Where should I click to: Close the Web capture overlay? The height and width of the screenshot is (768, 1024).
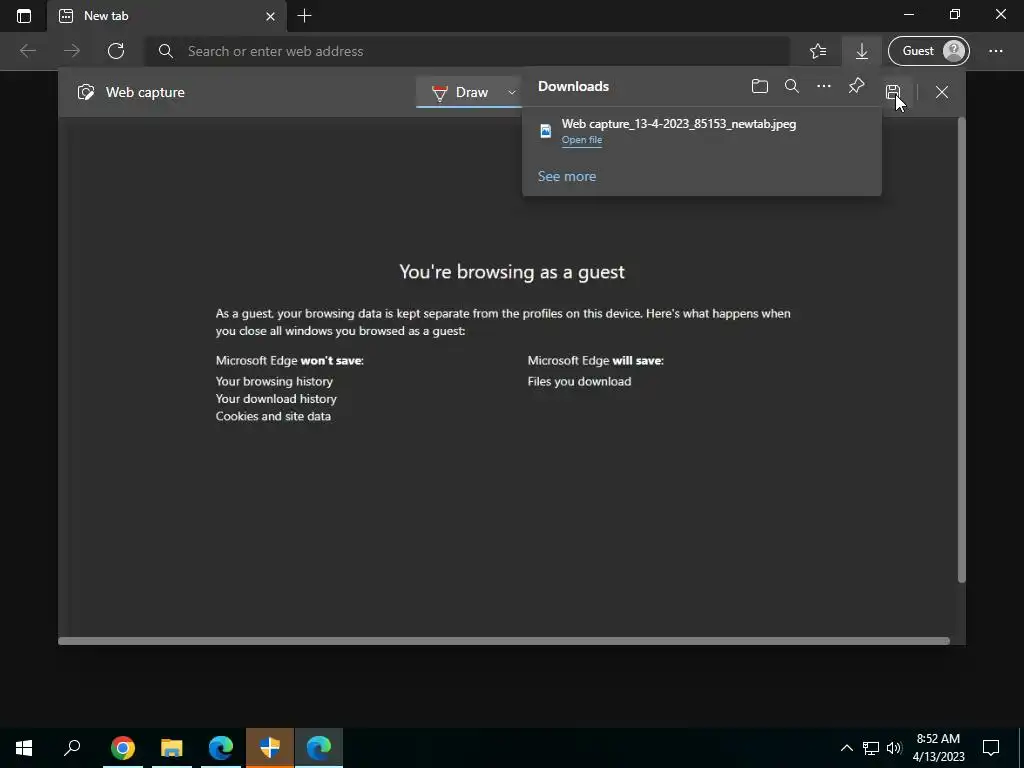tap(942, 92)
